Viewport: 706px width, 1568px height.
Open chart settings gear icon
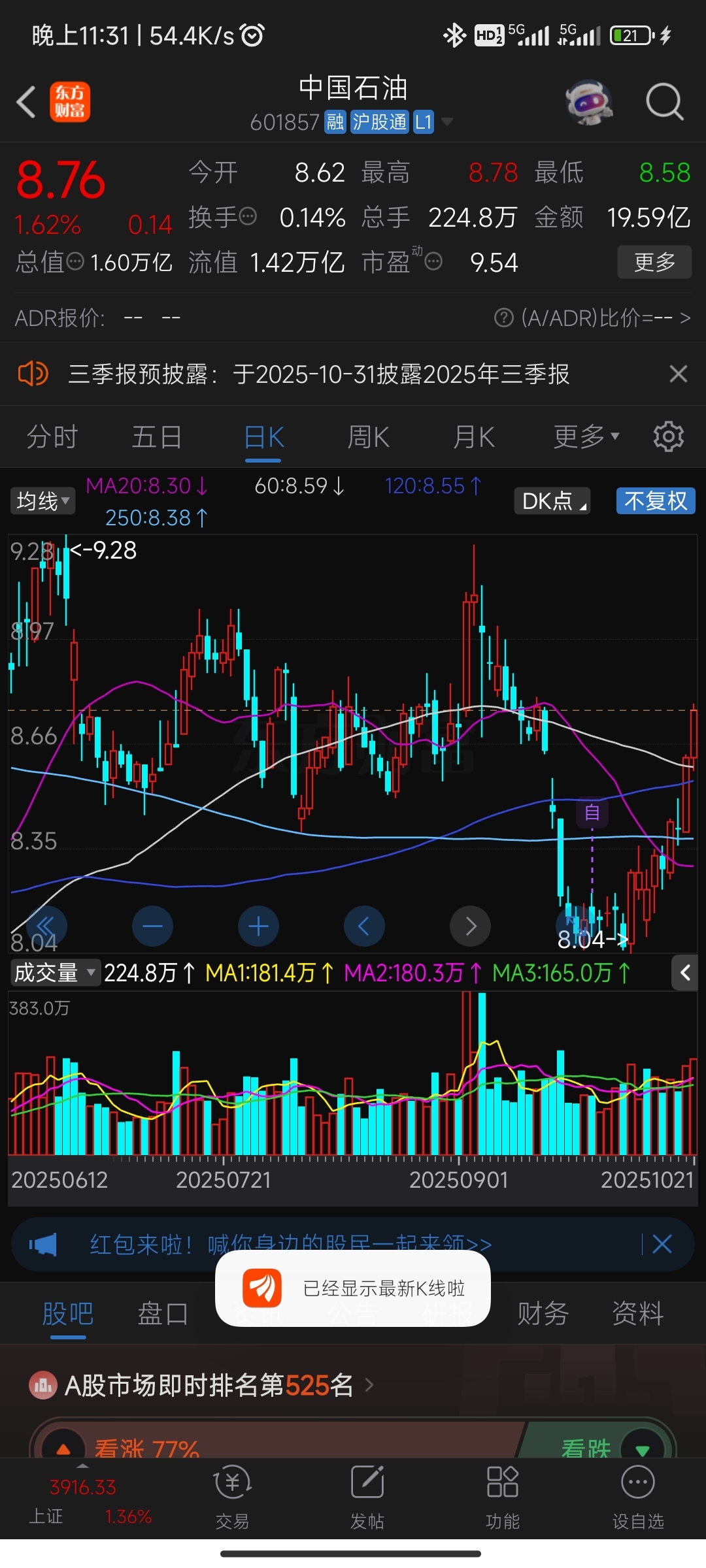point(669,436)
